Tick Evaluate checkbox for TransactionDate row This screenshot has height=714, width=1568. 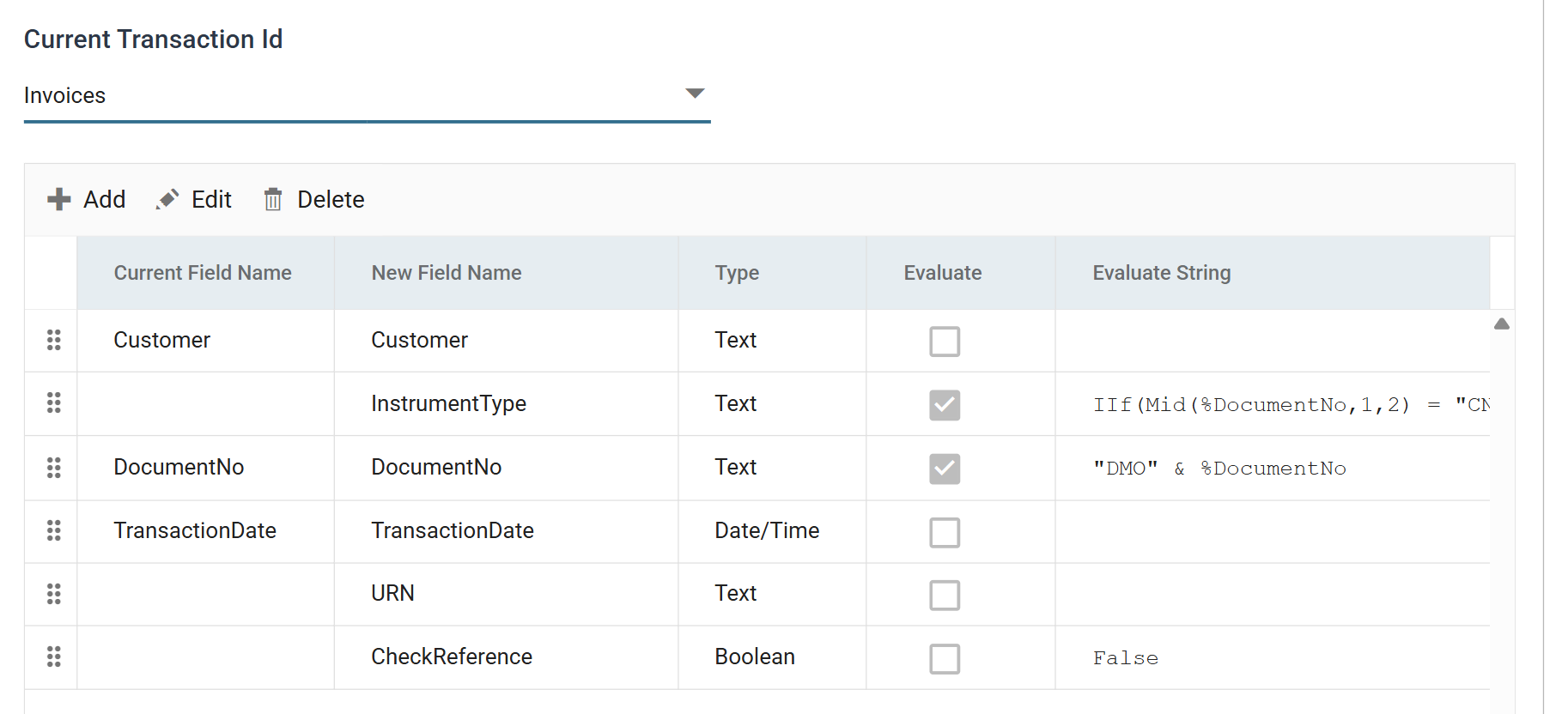(x=945, y=532)
